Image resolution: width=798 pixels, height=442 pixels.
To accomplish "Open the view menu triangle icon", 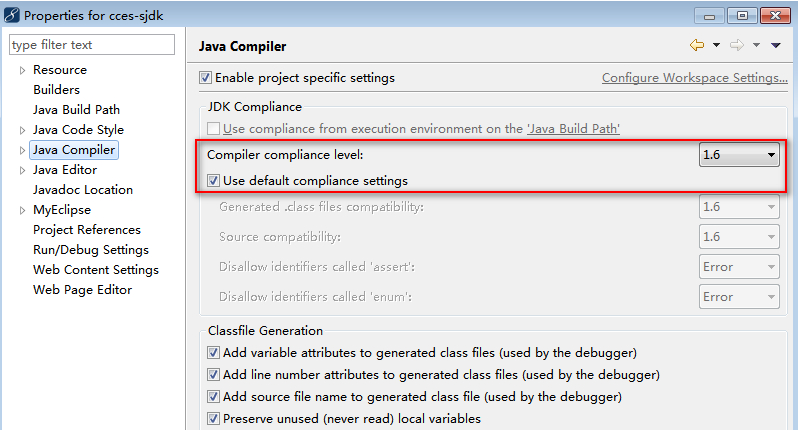I will pyautogui.click(x=775, y=45).
